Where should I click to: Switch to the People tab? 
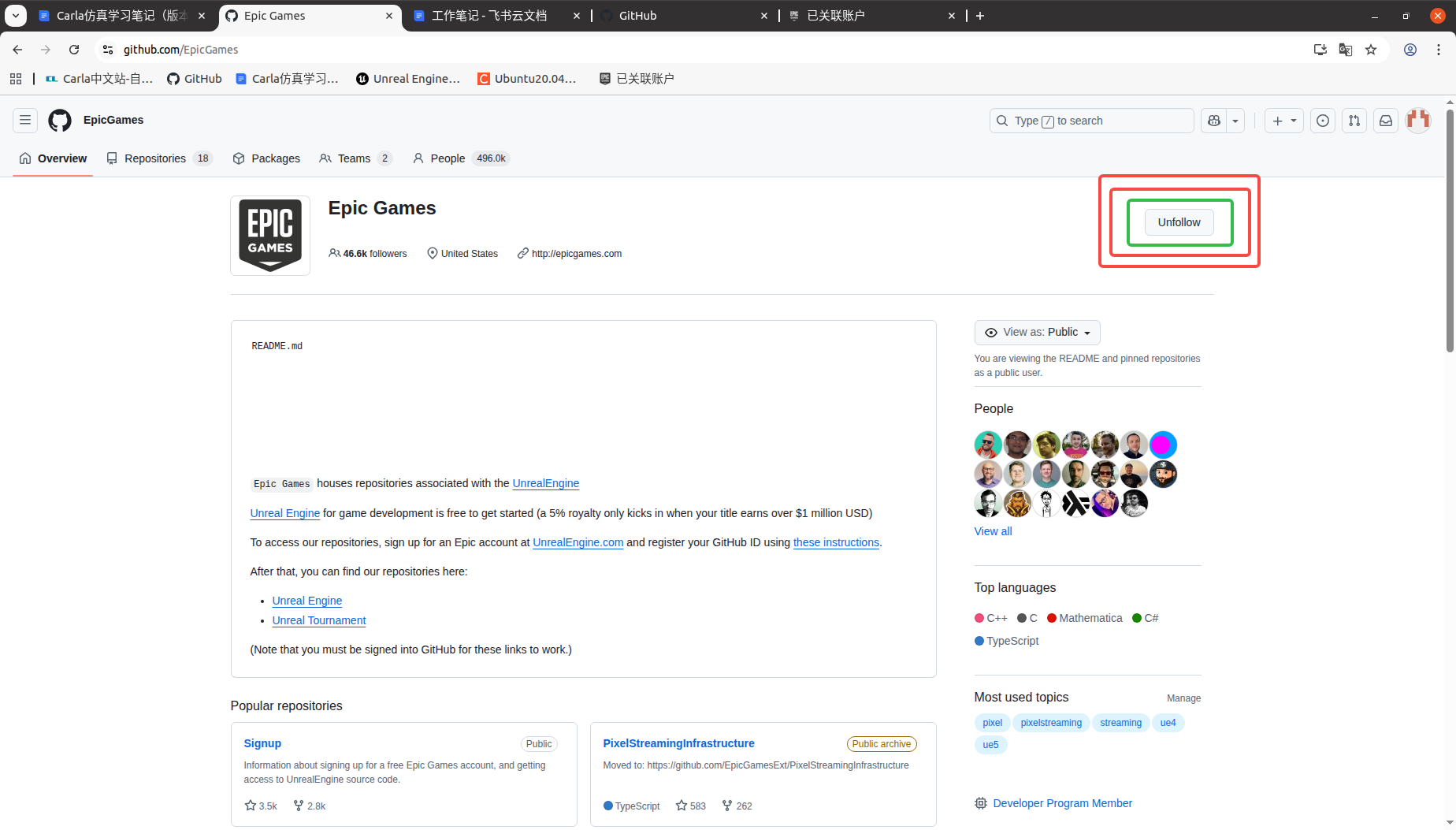coord(461,158)
